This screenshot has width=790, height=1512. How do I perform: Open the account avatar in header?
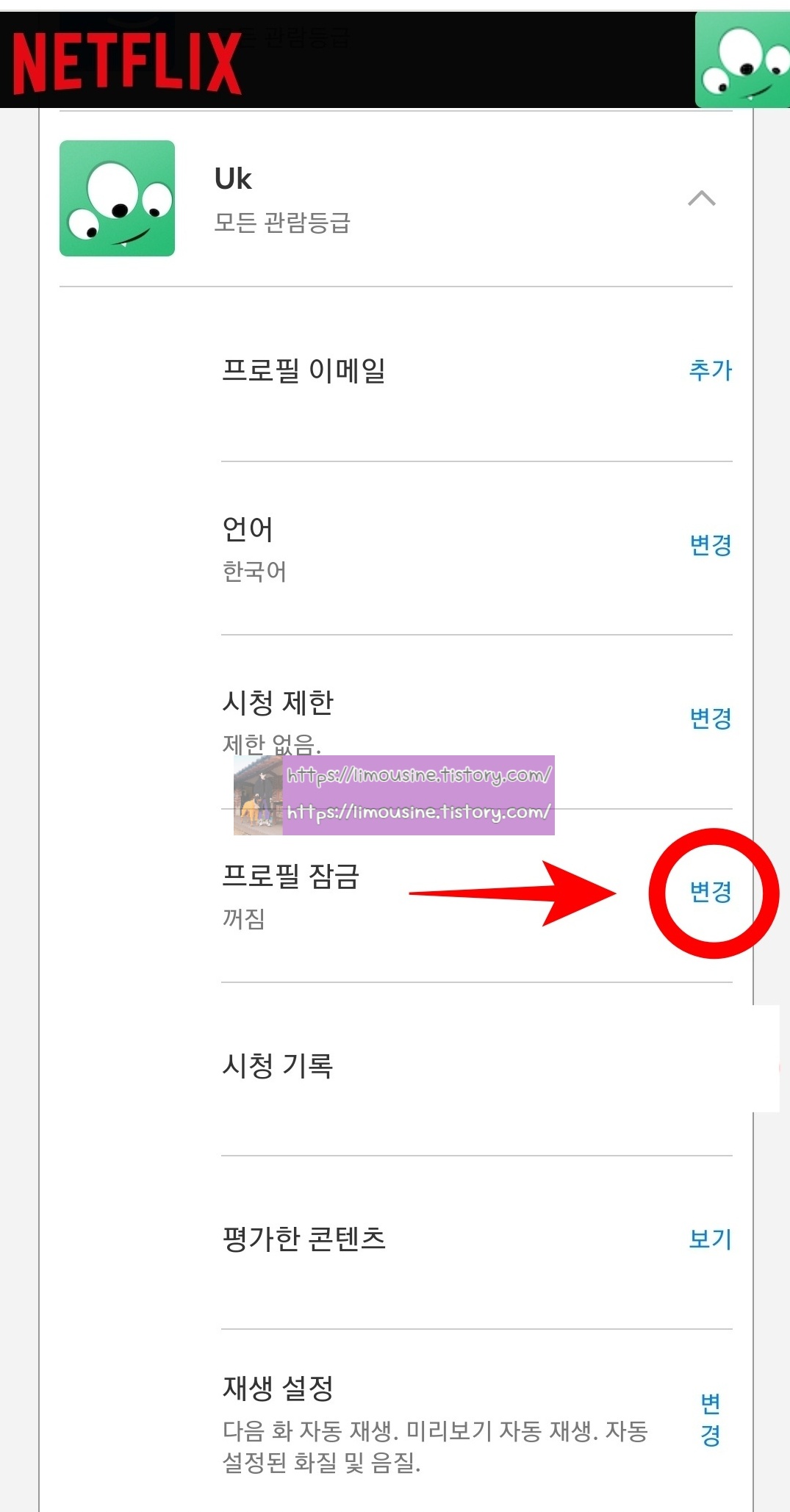(x=742, y=60)
